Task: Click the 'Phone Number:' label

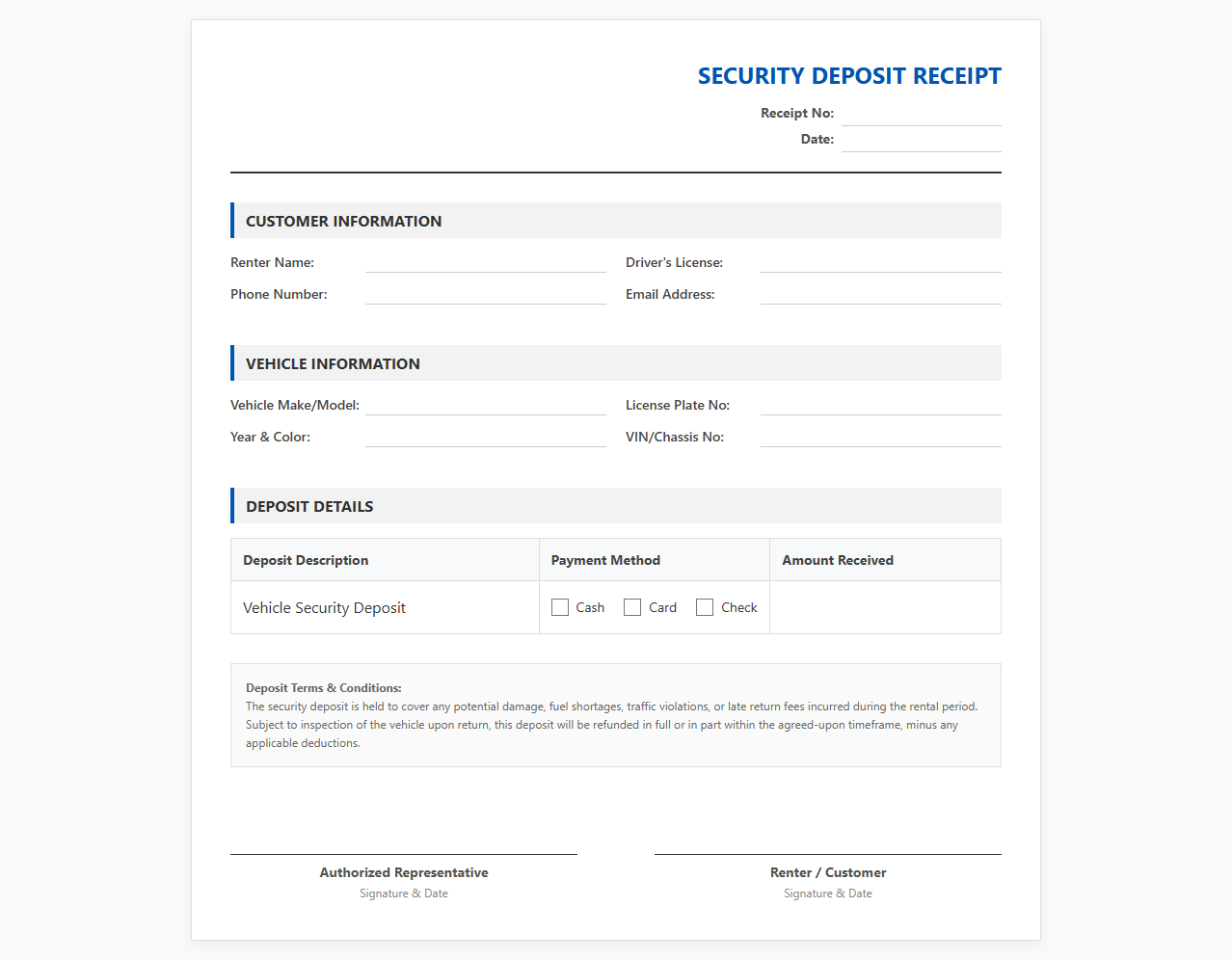Action: [279, 294]
